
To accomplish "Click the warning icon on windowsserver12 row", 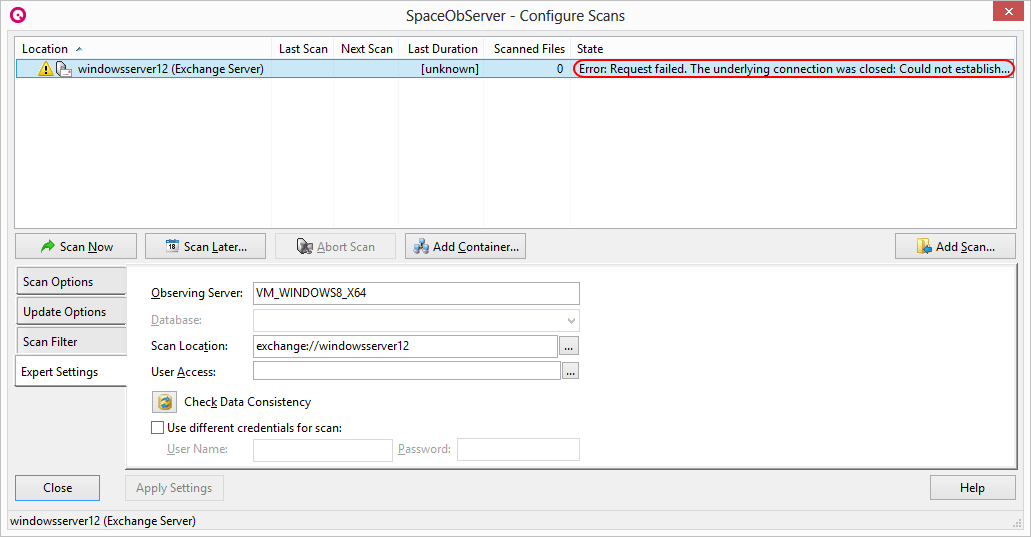I will point(45,69).
